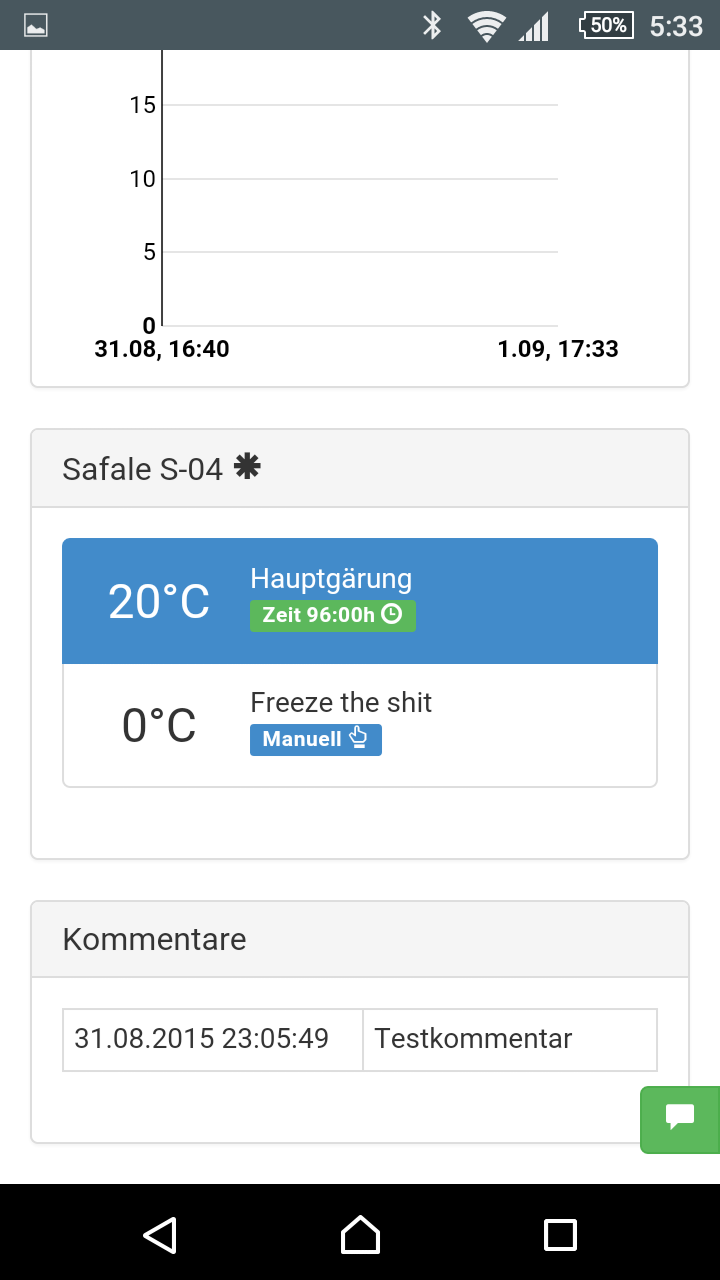Tap the clock icon in the Zeit badge
The image size is (720, 1280).
(392, 615)
